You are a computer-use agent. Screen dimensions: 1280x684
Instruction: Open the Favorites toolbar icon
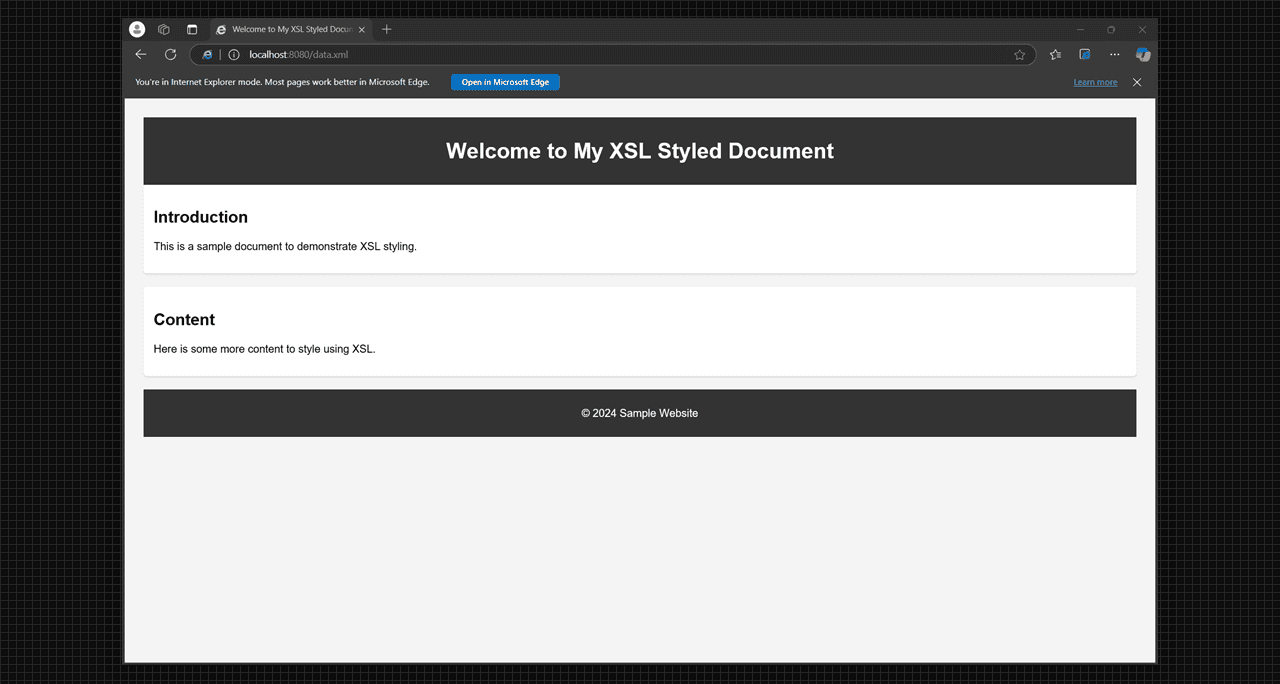tap(1055, 54)
